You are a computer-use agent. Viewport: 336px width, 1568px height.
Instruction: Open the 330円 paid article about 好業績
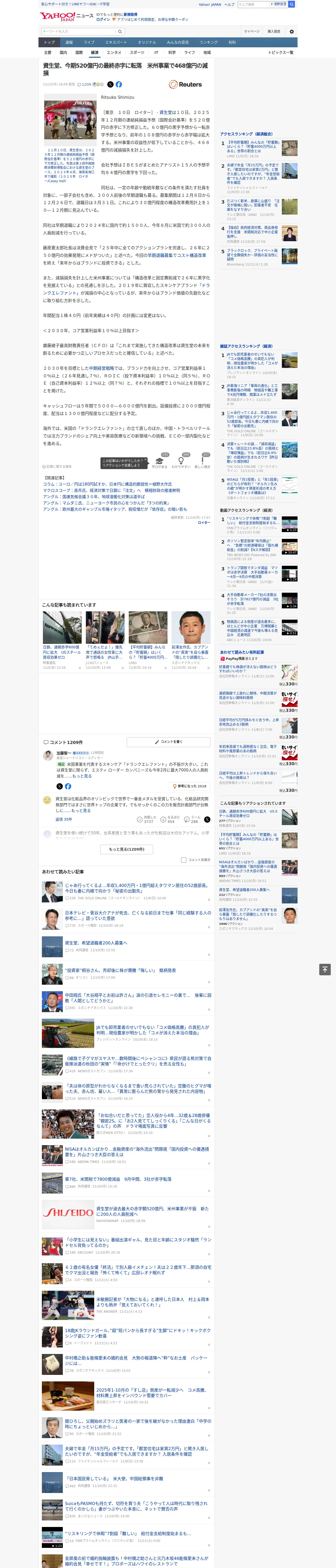click(x=248, y=669)
